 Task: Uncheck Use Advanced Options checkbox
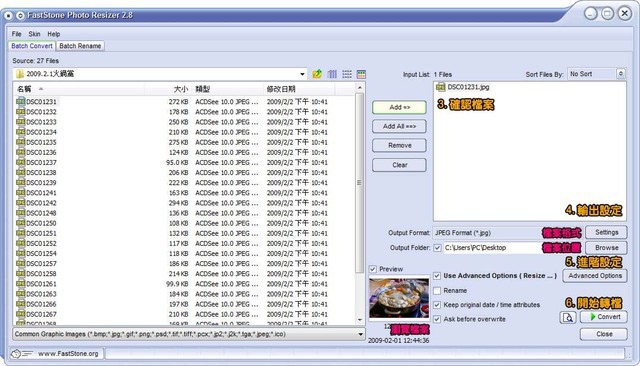(x=437, y=276)
